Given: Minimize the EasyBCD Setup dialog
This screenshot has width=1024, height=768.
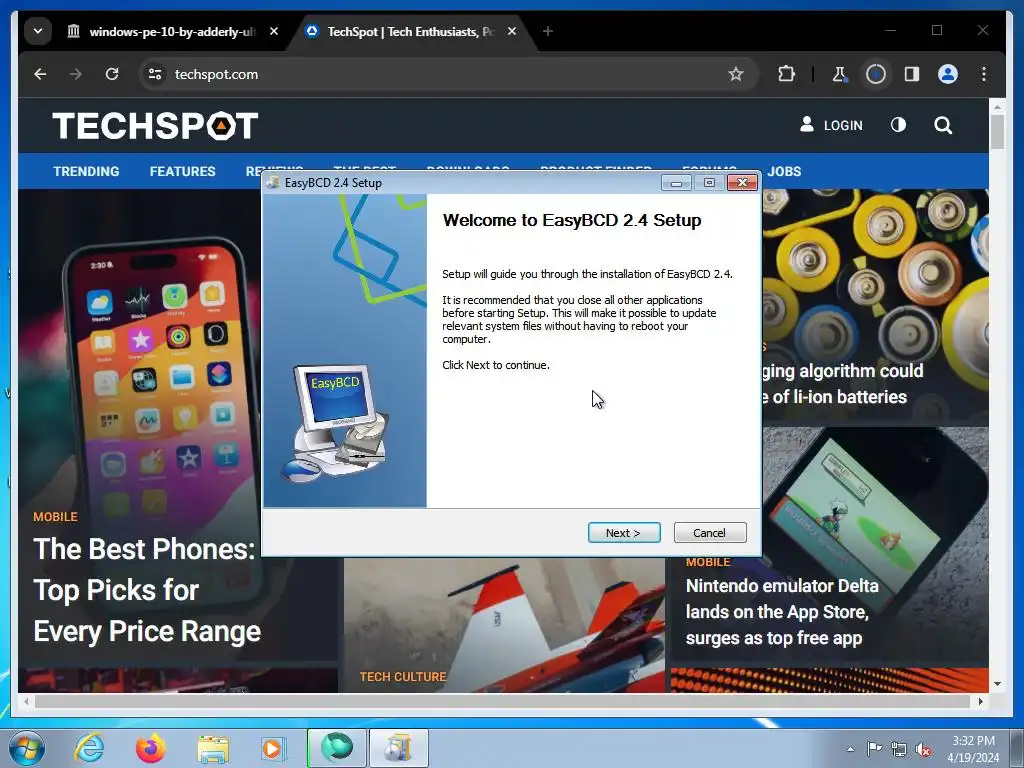Looking at the screenshot, I should click(x=677, y=183).
